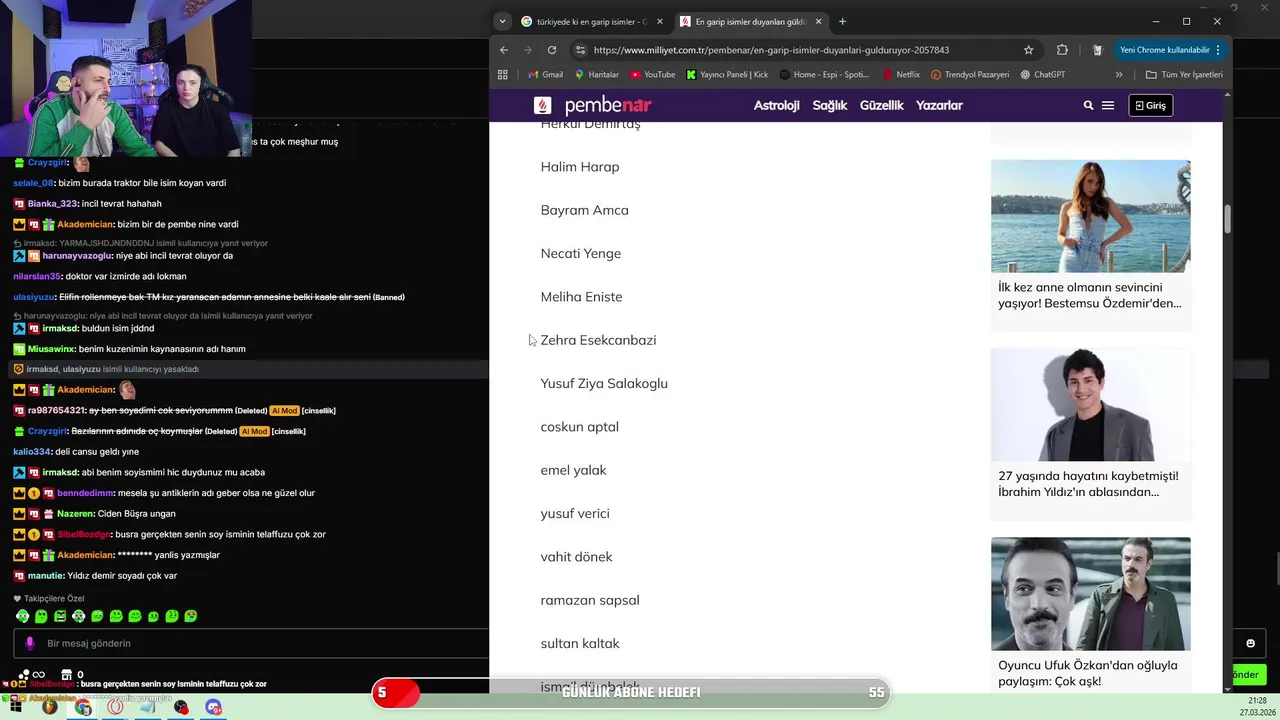This screenshot has width=1280, height=720.
Task: Open the Haritalar maps bookmark
Action: pyautogui.click(x=596, y=75)
